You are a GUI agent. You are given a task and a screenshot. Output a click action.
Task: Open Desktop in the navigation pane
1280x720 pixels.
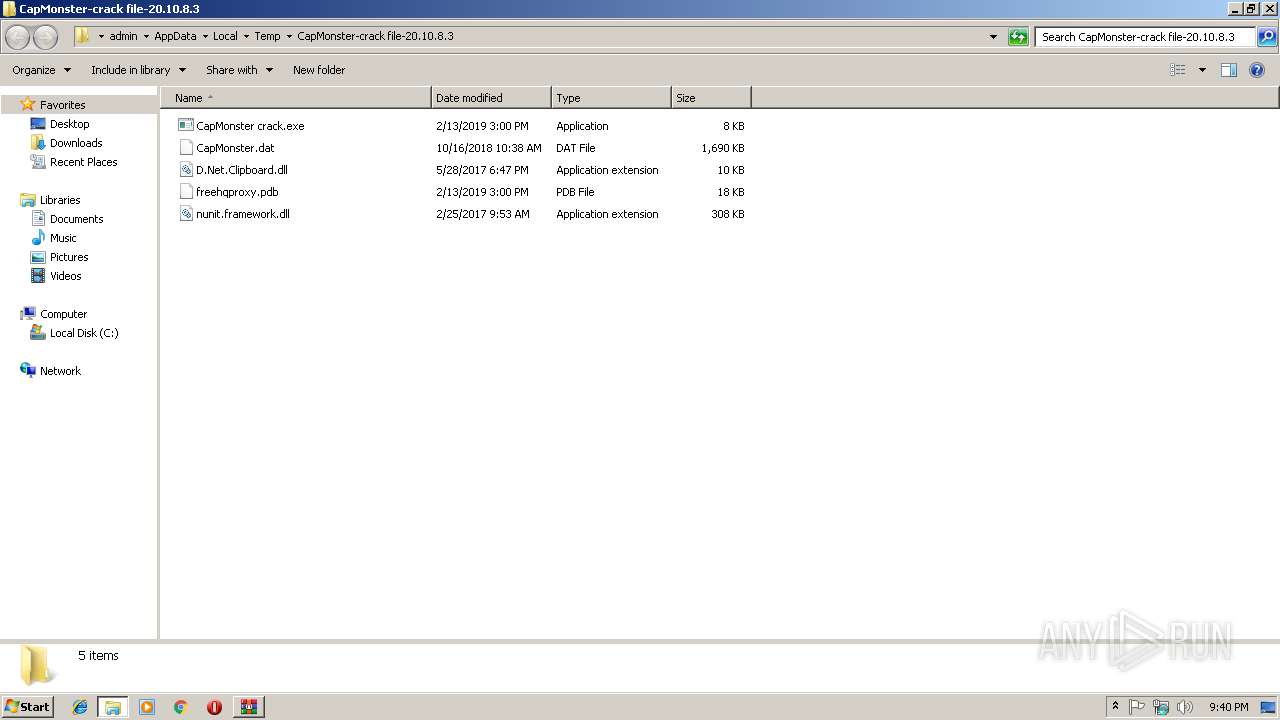pyautogui.click(x=69, y=124)
